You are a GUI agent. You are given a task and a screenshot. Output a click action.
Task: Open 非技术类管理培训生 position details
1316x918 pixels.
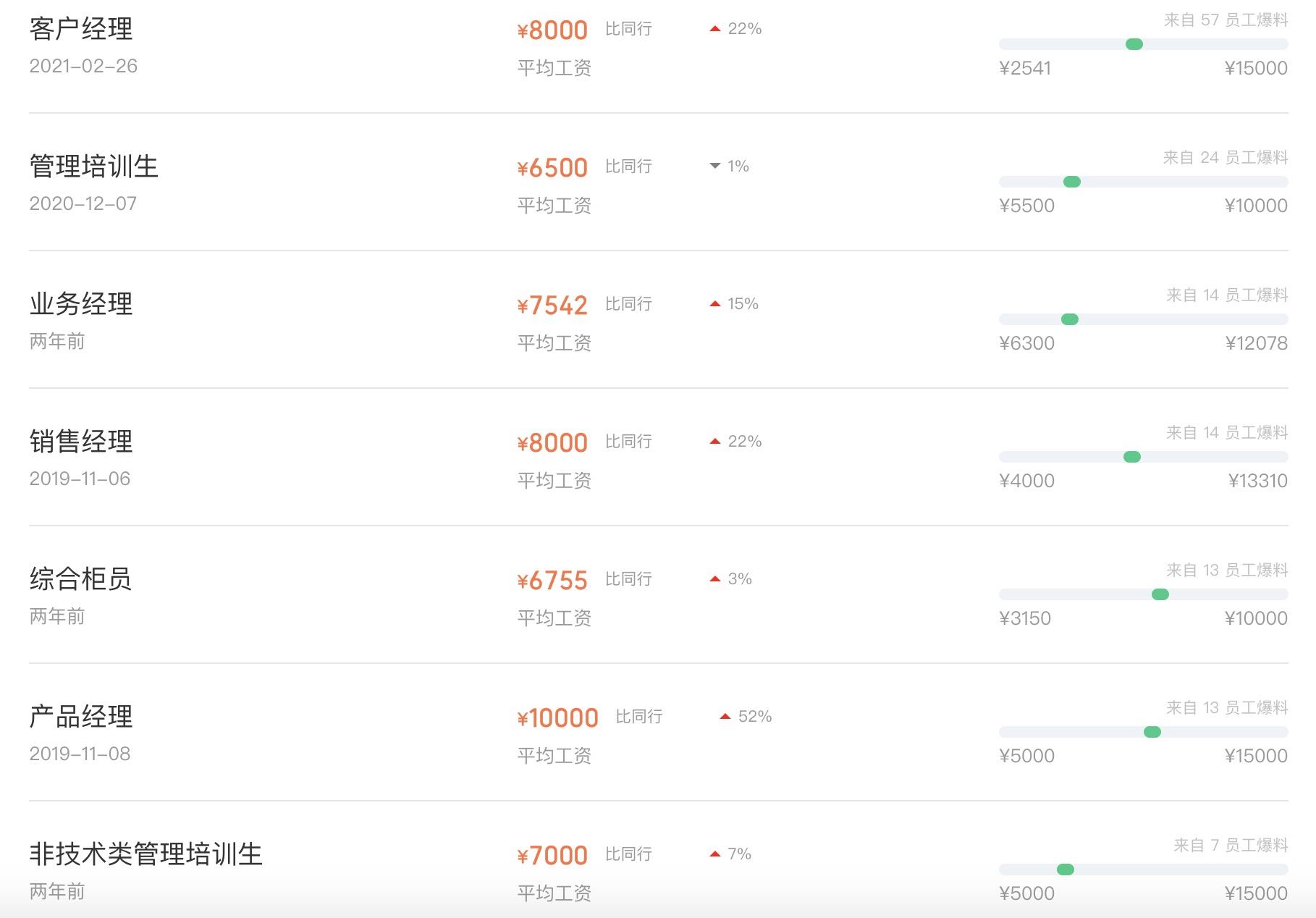pyautogui.click(x=145, y=854)
